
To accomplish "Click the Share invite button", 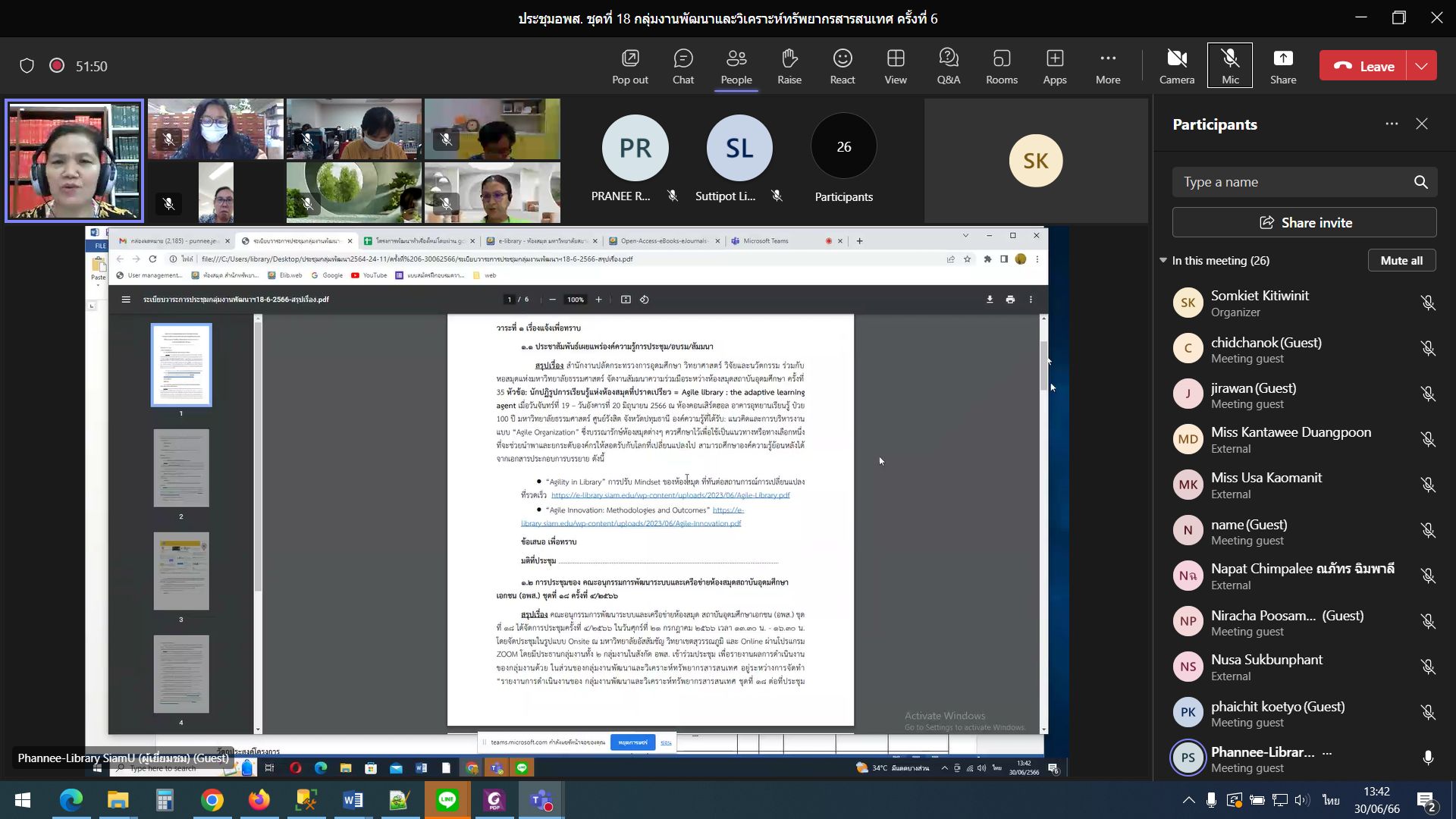I will pyautogui.click(x=1304, y=222).
